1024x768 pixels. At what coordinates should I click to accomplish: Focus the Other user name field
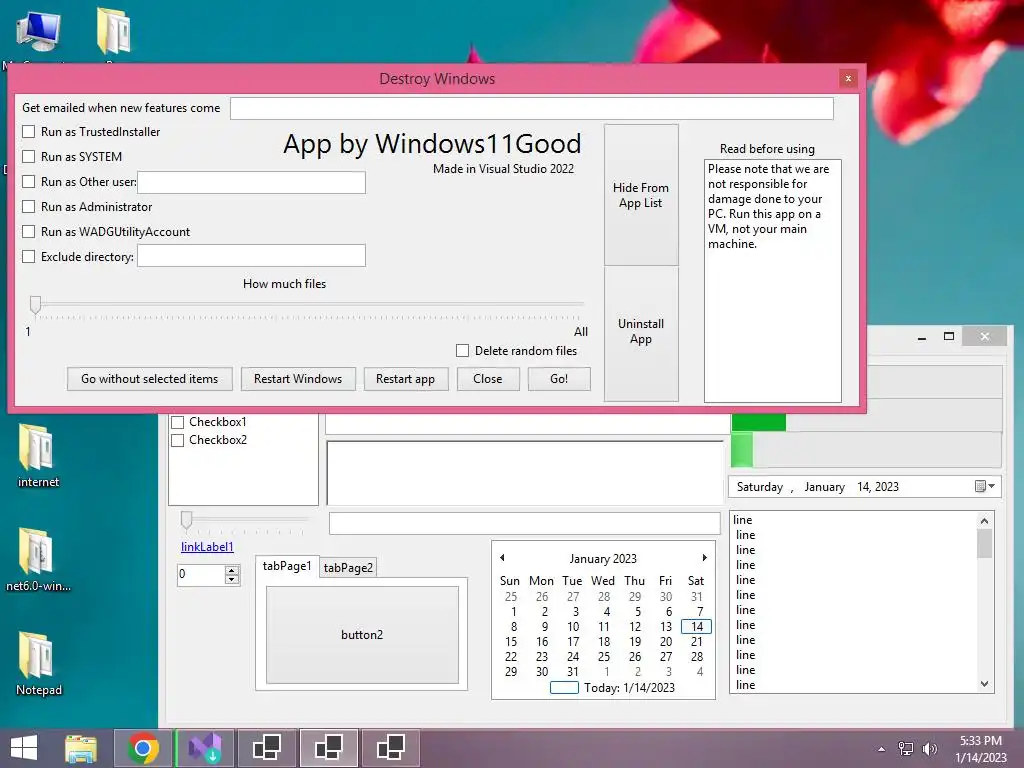tap(251, 182)
